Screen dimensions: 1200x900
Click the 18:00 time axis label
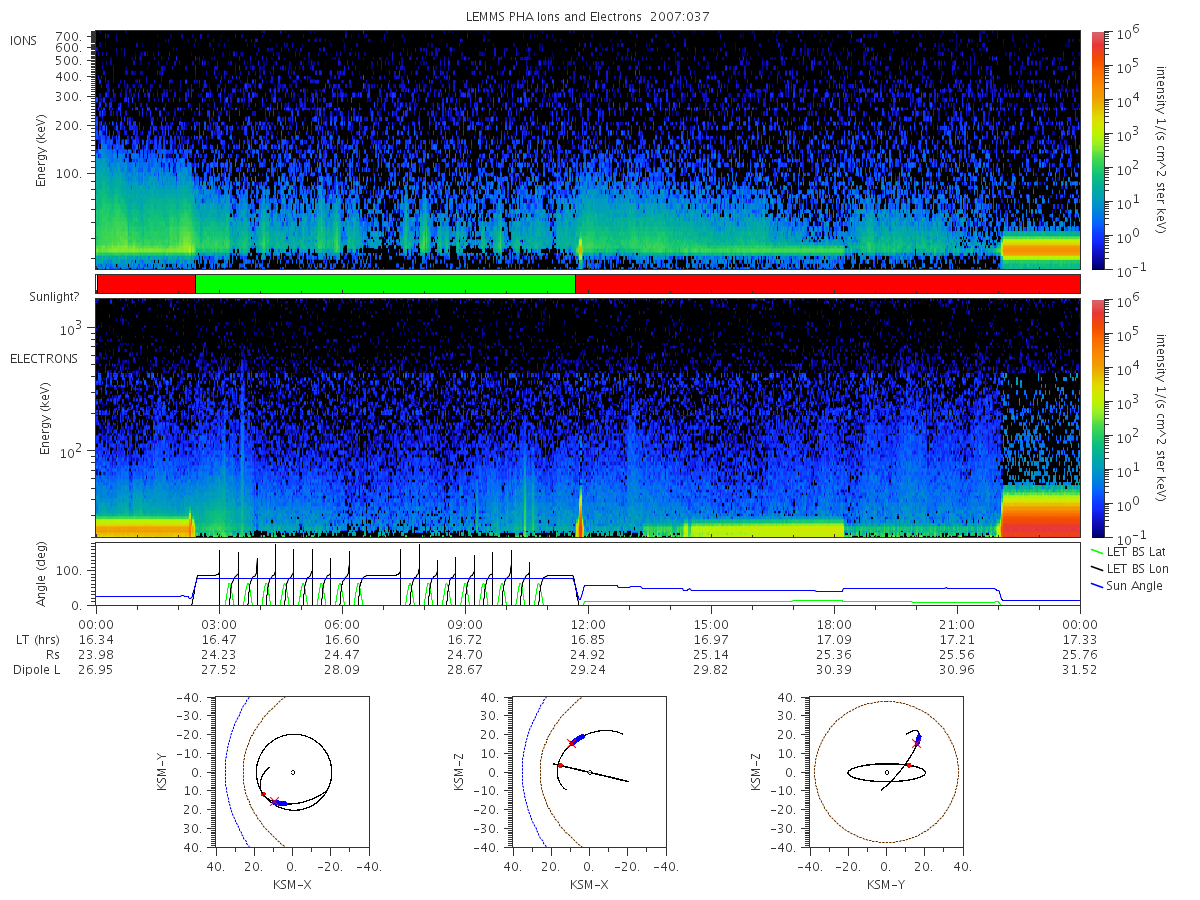click(834, 623)
